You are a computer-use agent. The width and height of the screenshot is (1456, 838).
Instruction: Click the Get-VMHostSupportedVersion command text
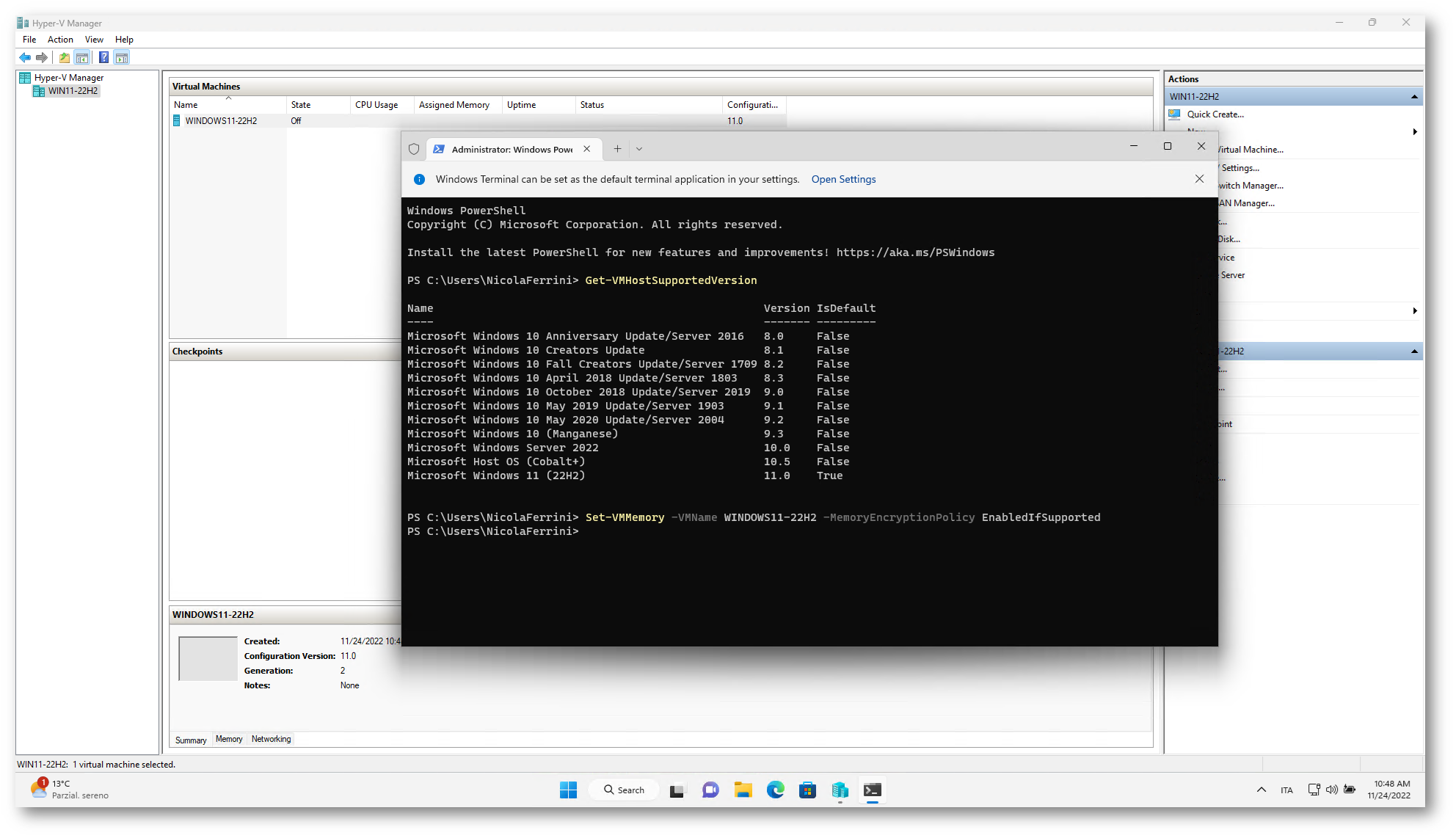[x=671, y=280]
